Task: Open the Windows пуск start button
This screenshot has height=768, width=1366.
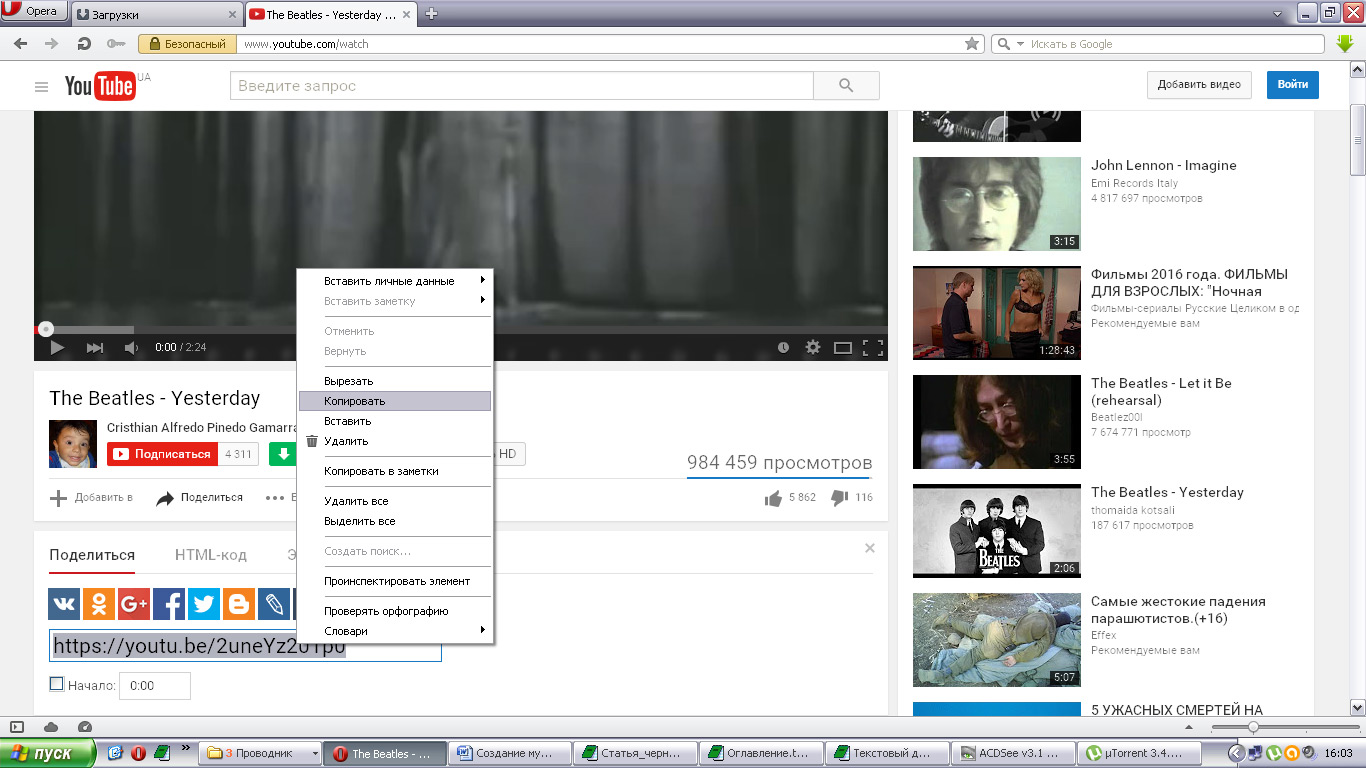Action: coord(47,753)
